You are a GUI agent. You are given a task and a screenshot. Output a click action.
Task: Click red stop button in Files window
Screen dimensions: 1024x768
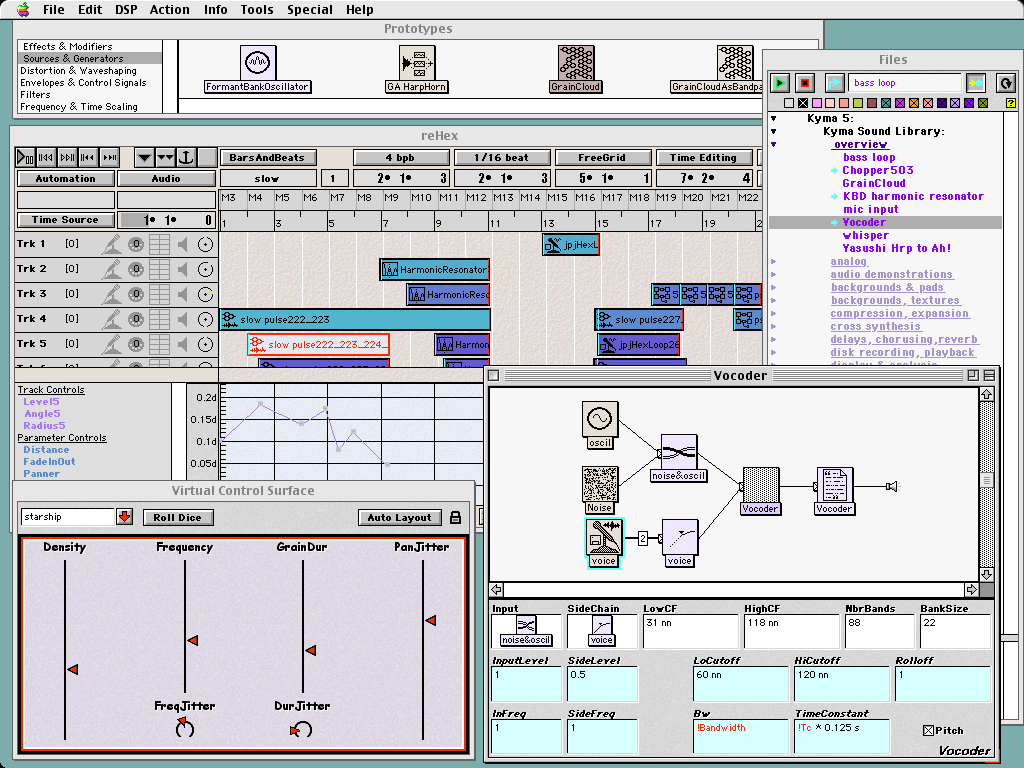[805, 83]
